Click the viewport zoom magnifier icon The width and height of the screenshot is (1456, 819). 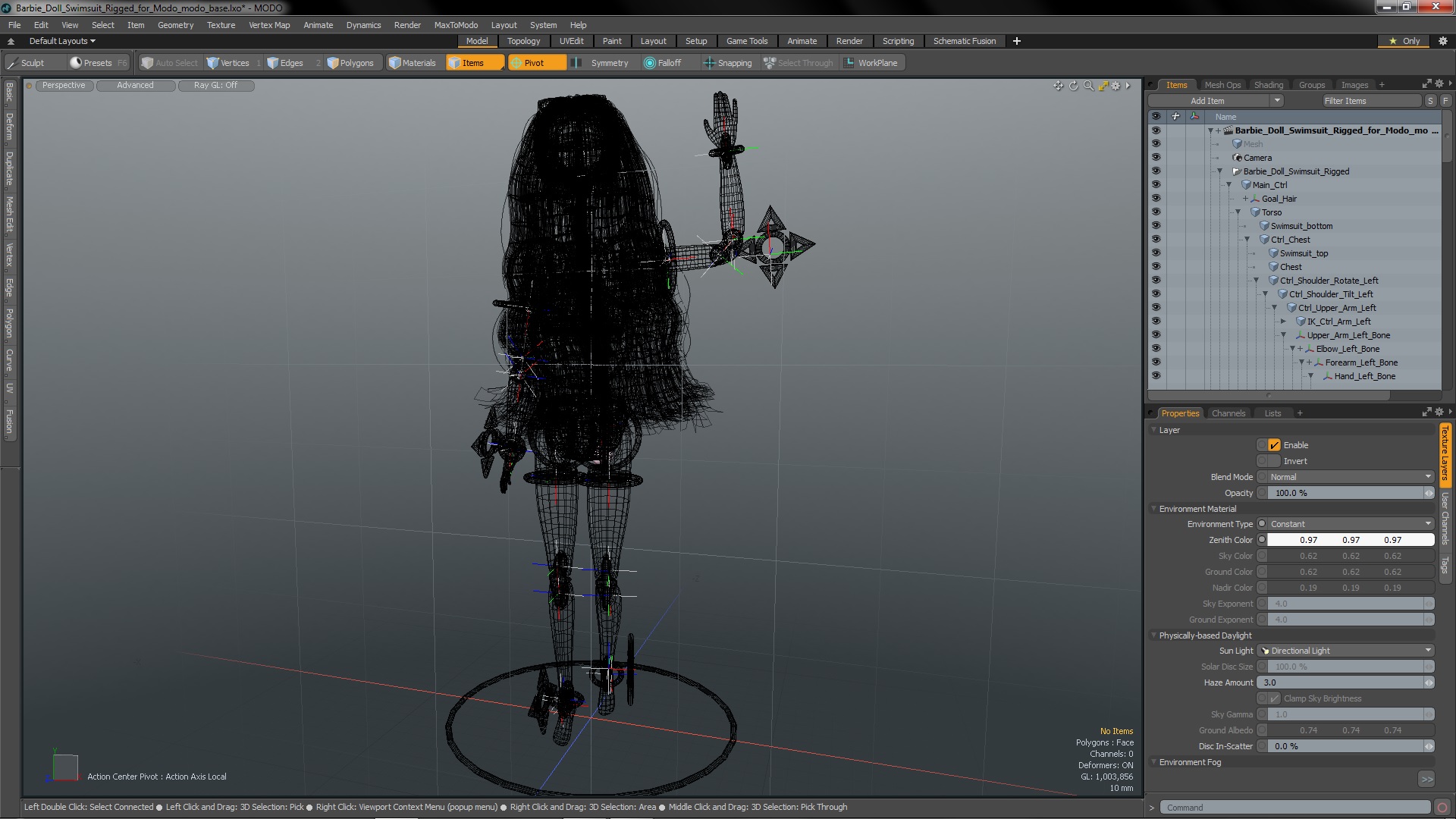pos(1088,86)
